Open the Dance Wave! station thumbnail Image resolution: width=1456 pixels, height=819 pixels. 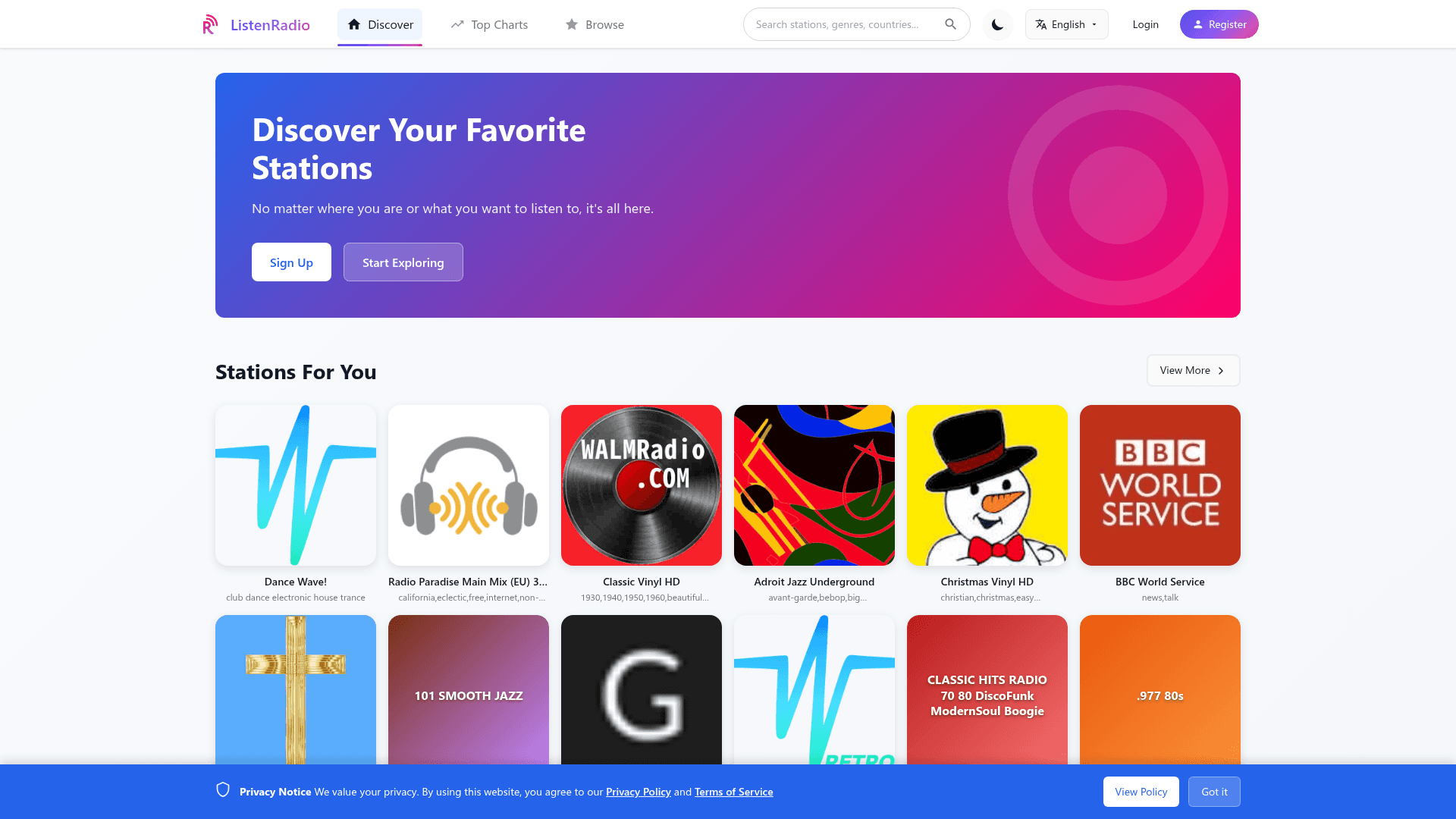pyautogui.click(x=296, y=485)
